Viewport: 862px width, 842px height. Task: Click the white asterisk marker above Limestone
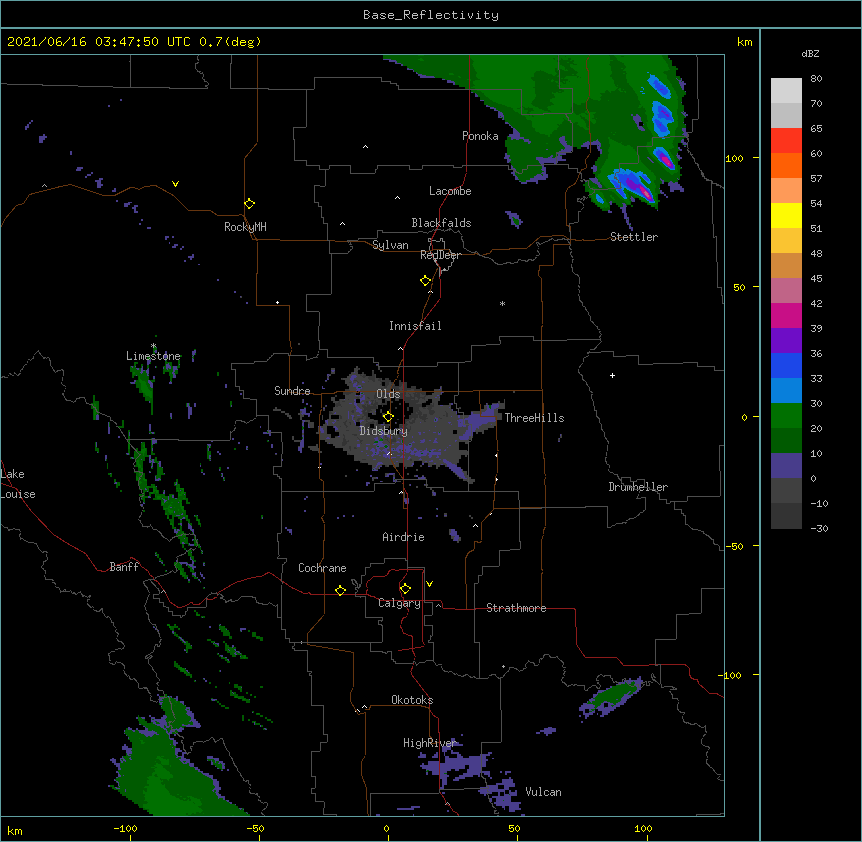[x=154, y=346]
